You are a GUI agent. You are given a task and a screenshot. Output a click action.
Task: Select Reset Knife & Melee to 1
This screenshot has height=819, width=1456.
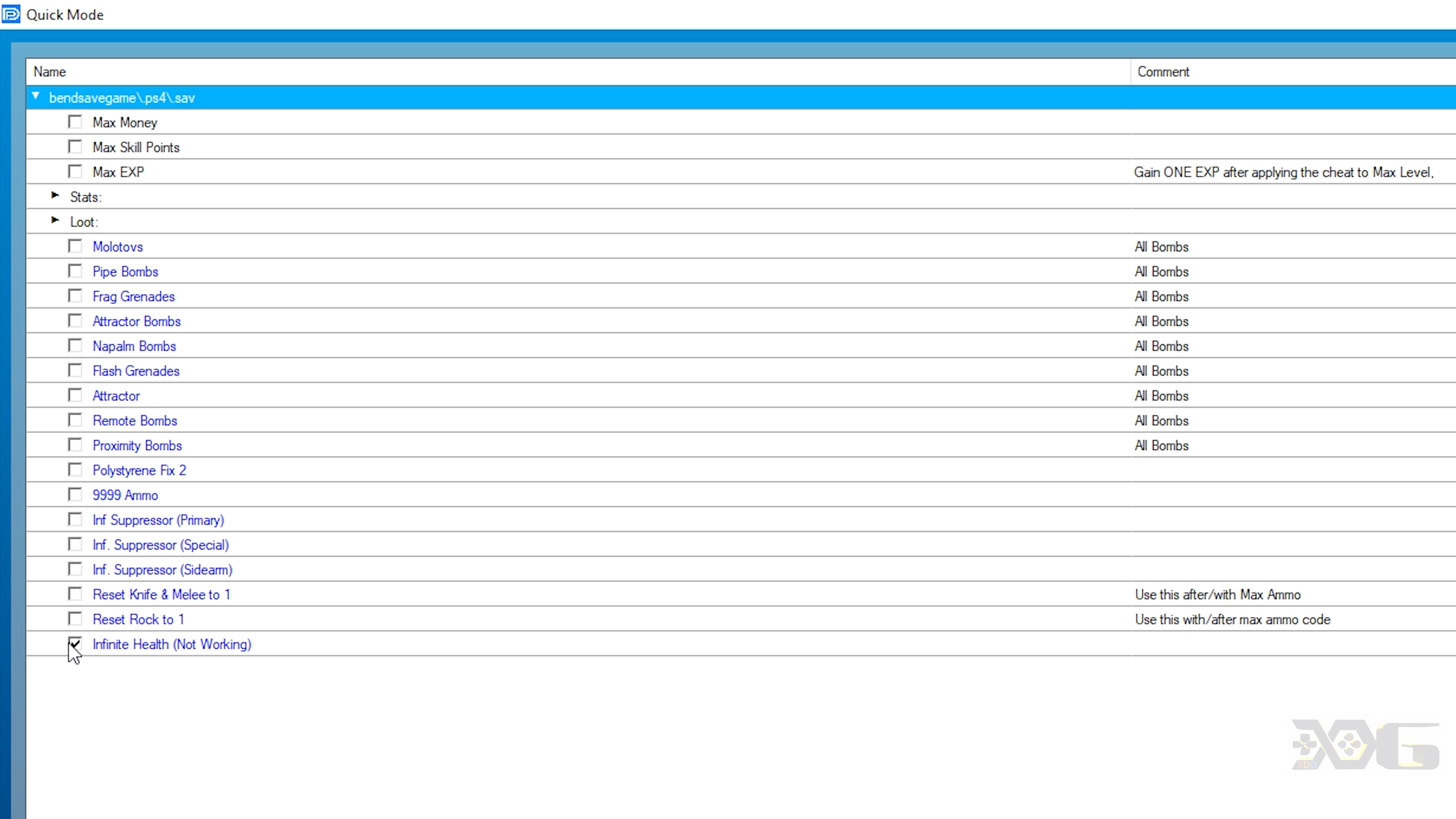click(x=75, y=594)
